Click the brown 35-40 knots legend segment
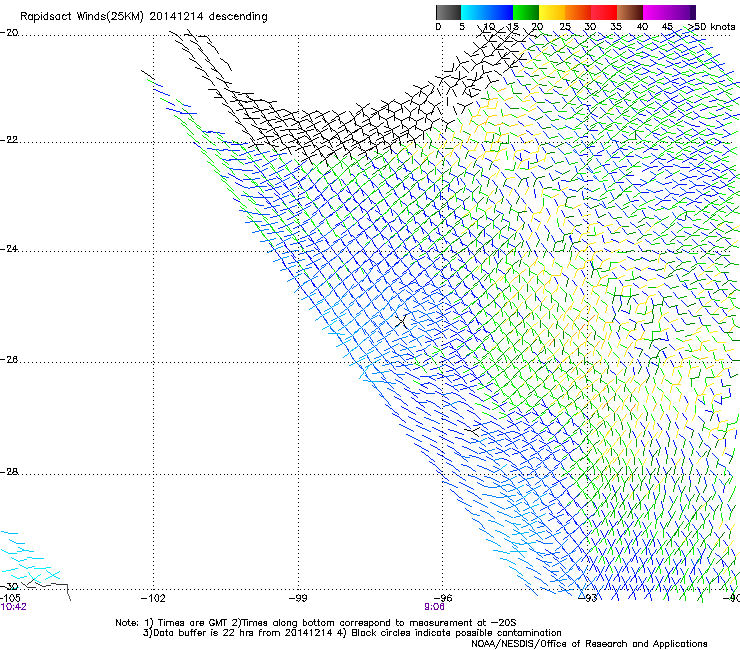 click(x=630, y=12)
